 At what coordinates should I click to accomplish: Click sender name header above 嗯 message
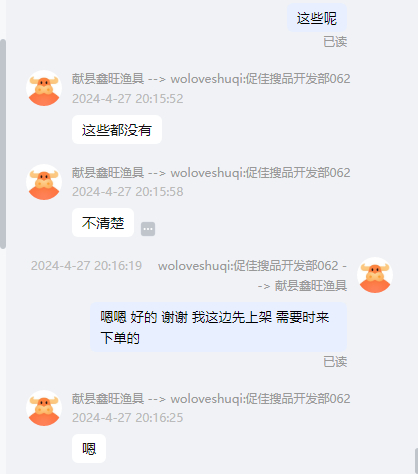tap(211, 399)
